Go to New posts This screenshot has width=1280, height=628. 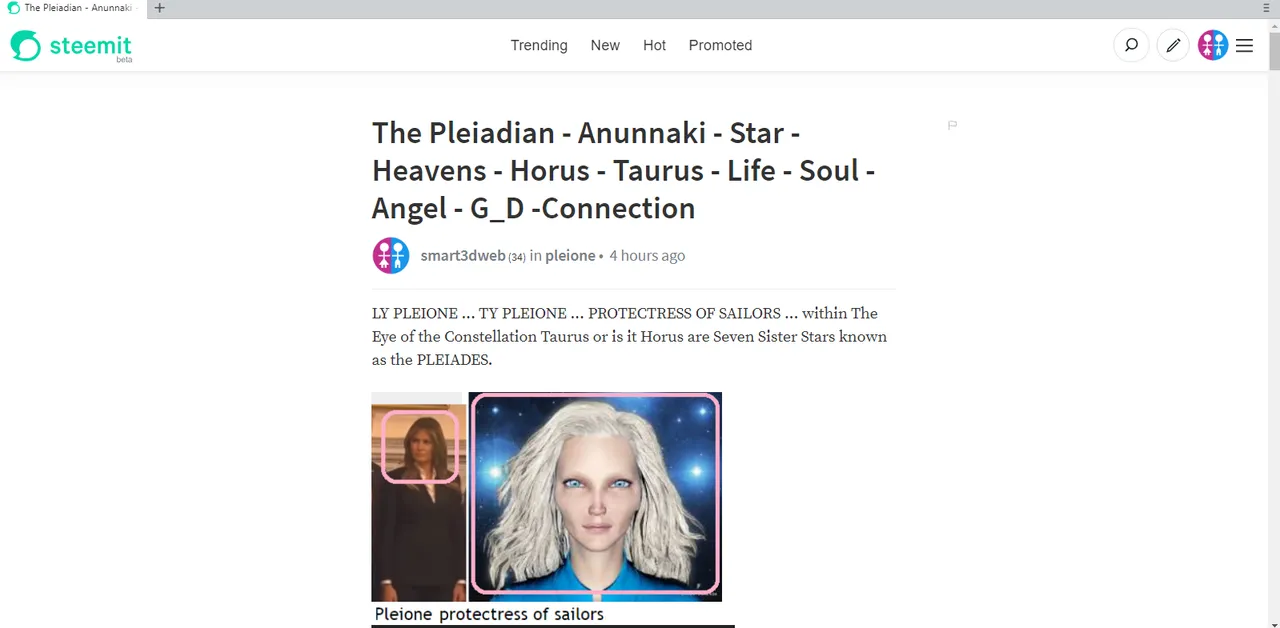click(x=605, y=45)
